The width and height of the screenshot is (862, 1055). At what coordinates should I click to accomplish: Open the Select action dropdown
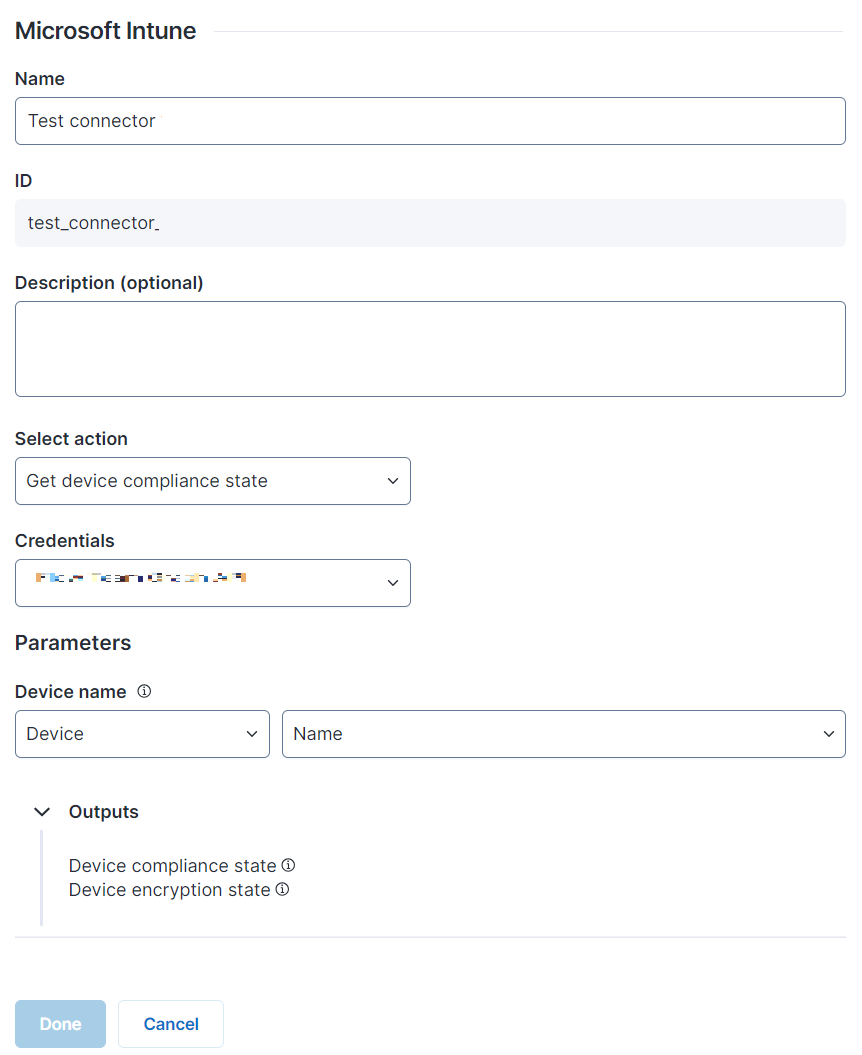212,481
